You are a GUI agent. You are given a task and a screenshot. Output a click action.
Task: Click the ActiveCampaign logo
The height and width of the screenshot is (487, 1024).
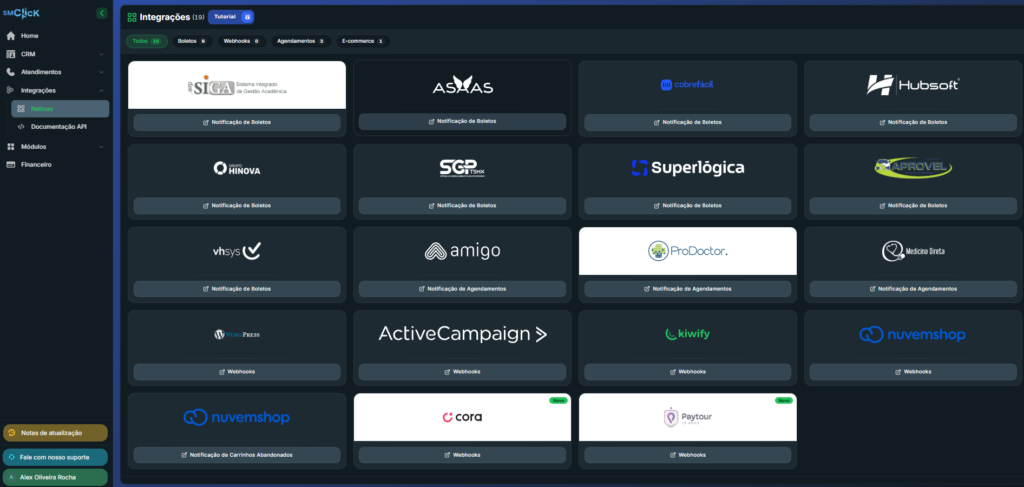(462, 334)
